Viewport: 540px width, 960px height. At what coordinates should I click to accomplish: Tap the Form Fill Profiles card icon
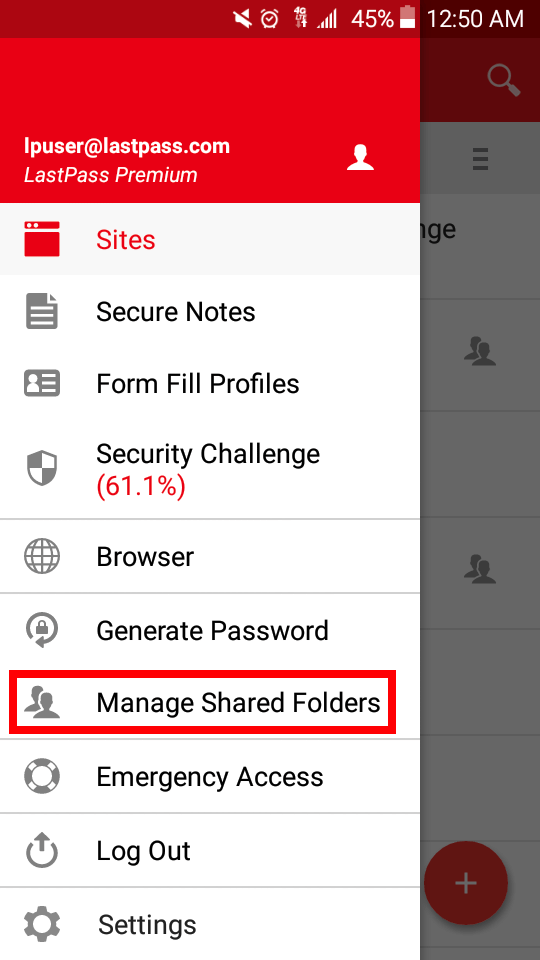(x=42, y=383)
